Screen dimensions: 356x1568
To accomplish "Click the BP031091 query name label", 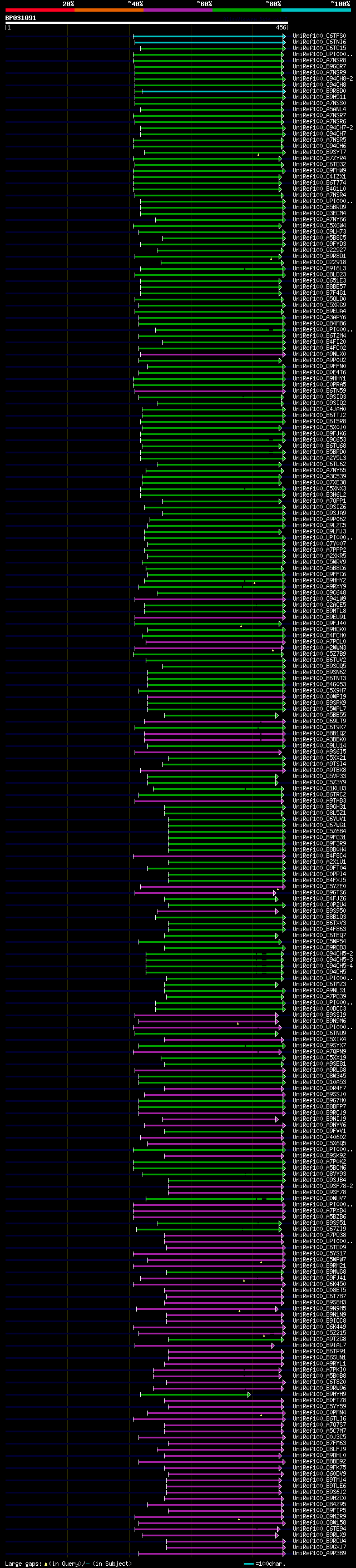I will coord(21,18).
